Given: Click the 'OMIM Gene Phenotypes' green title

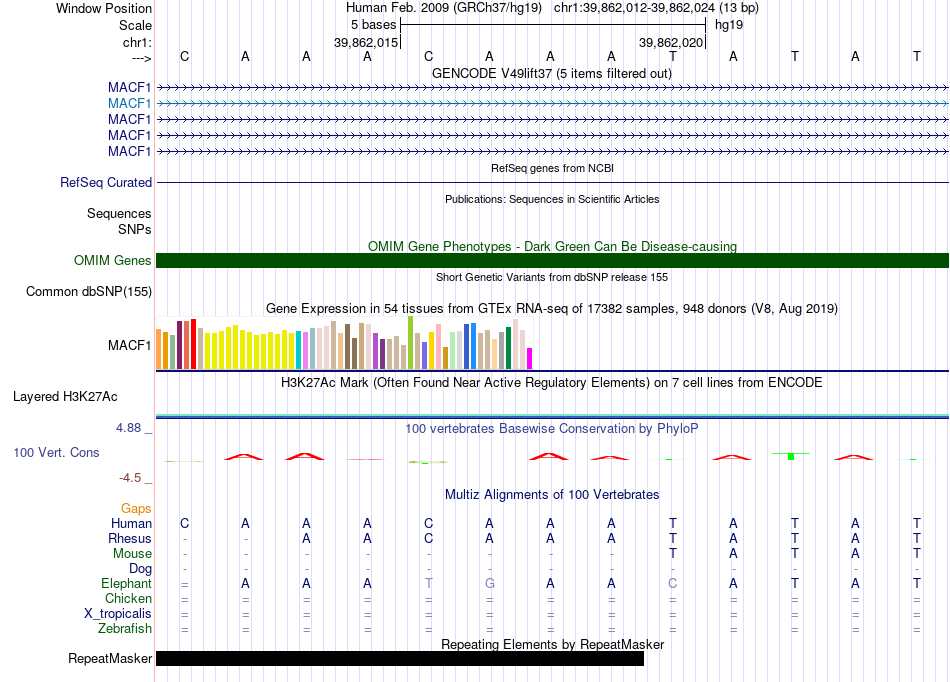Looking at the screenshot, I should coord(552,247).
